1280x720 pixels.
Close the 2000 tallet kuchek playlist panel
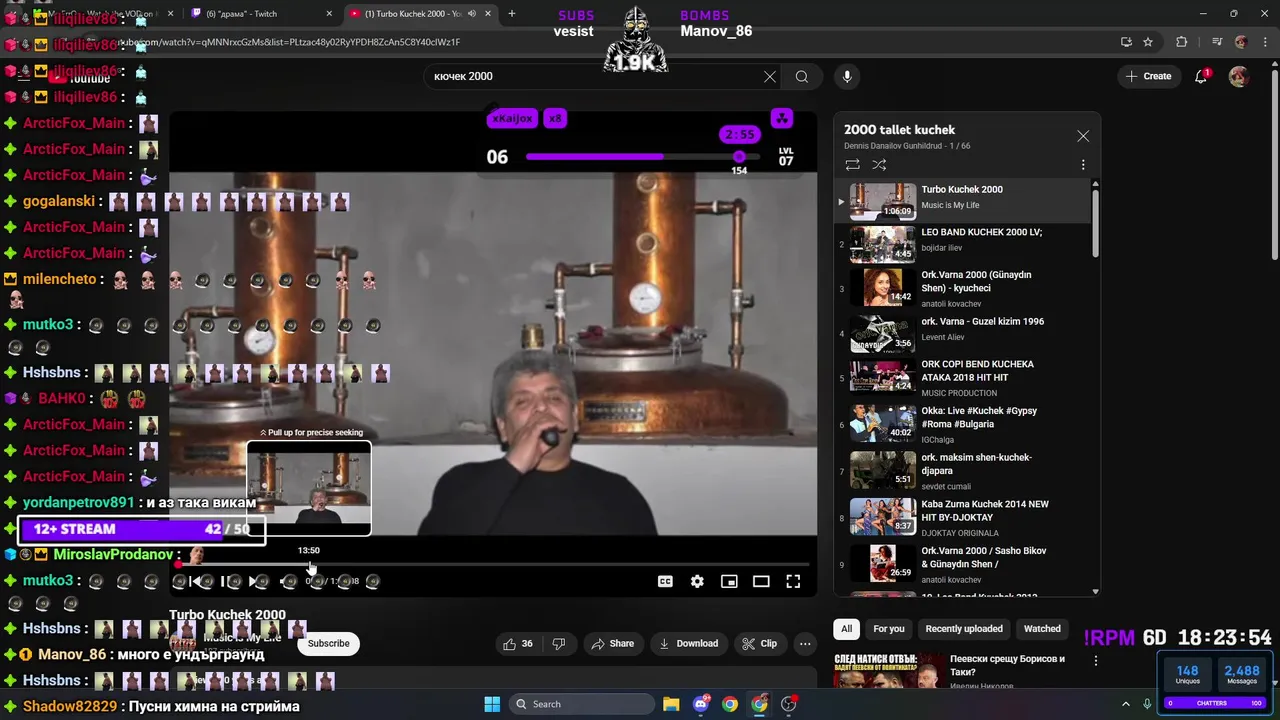[1083, 136]
